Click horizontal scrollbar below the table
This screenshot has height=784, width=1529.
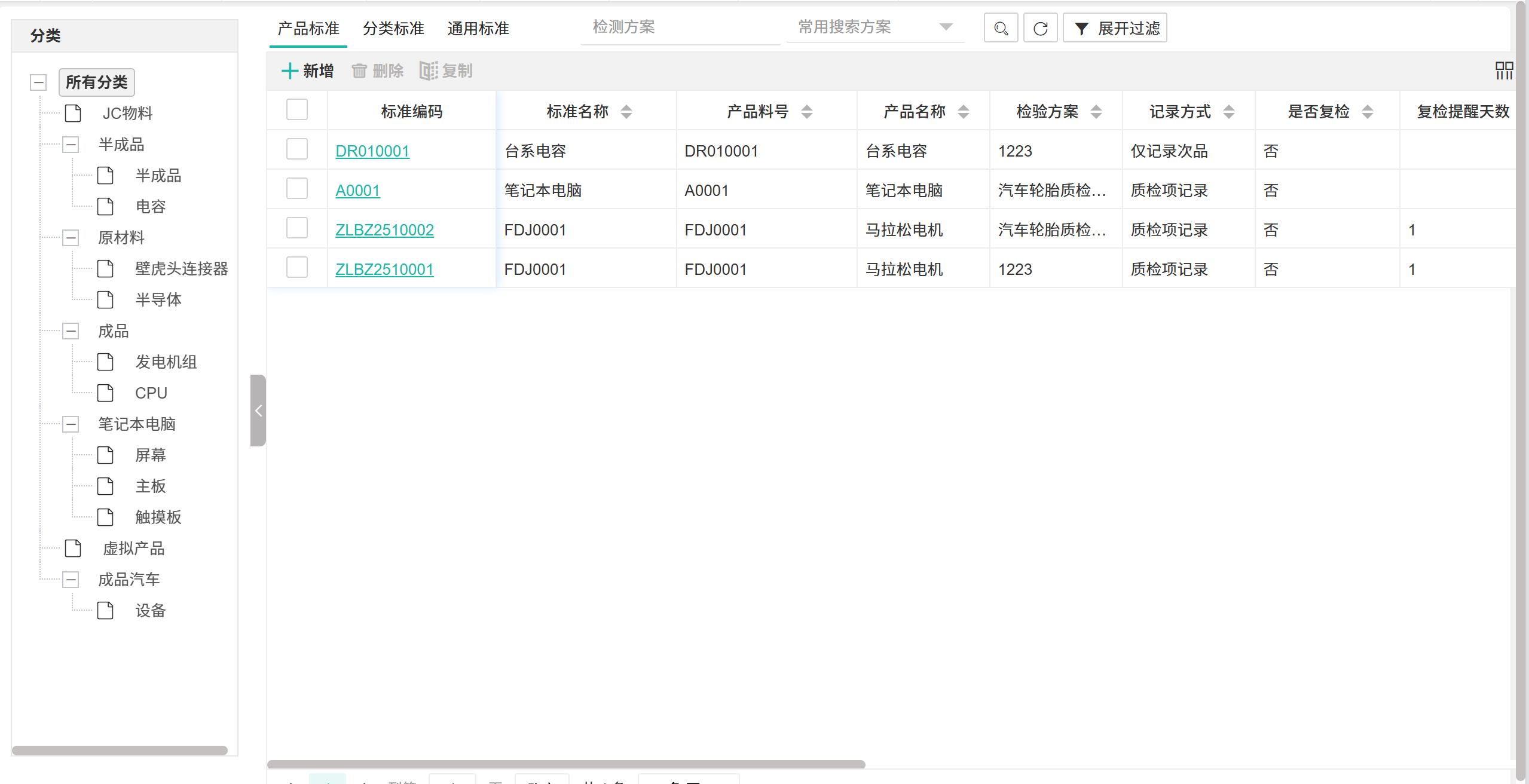pyautogui.click(x=565, y=764)
